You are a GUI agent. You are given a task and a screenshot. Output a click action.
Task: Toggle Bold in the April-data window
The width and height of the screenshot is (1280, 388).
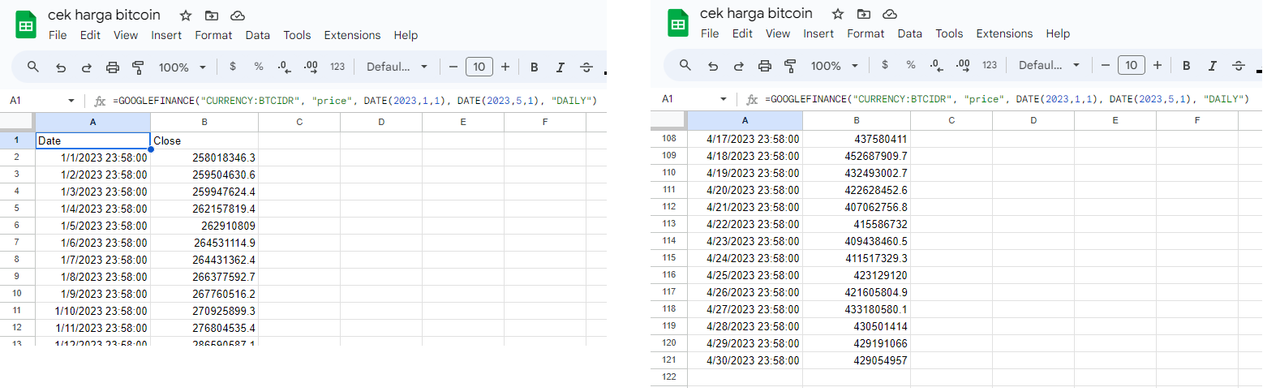[x=1186, y=65]
